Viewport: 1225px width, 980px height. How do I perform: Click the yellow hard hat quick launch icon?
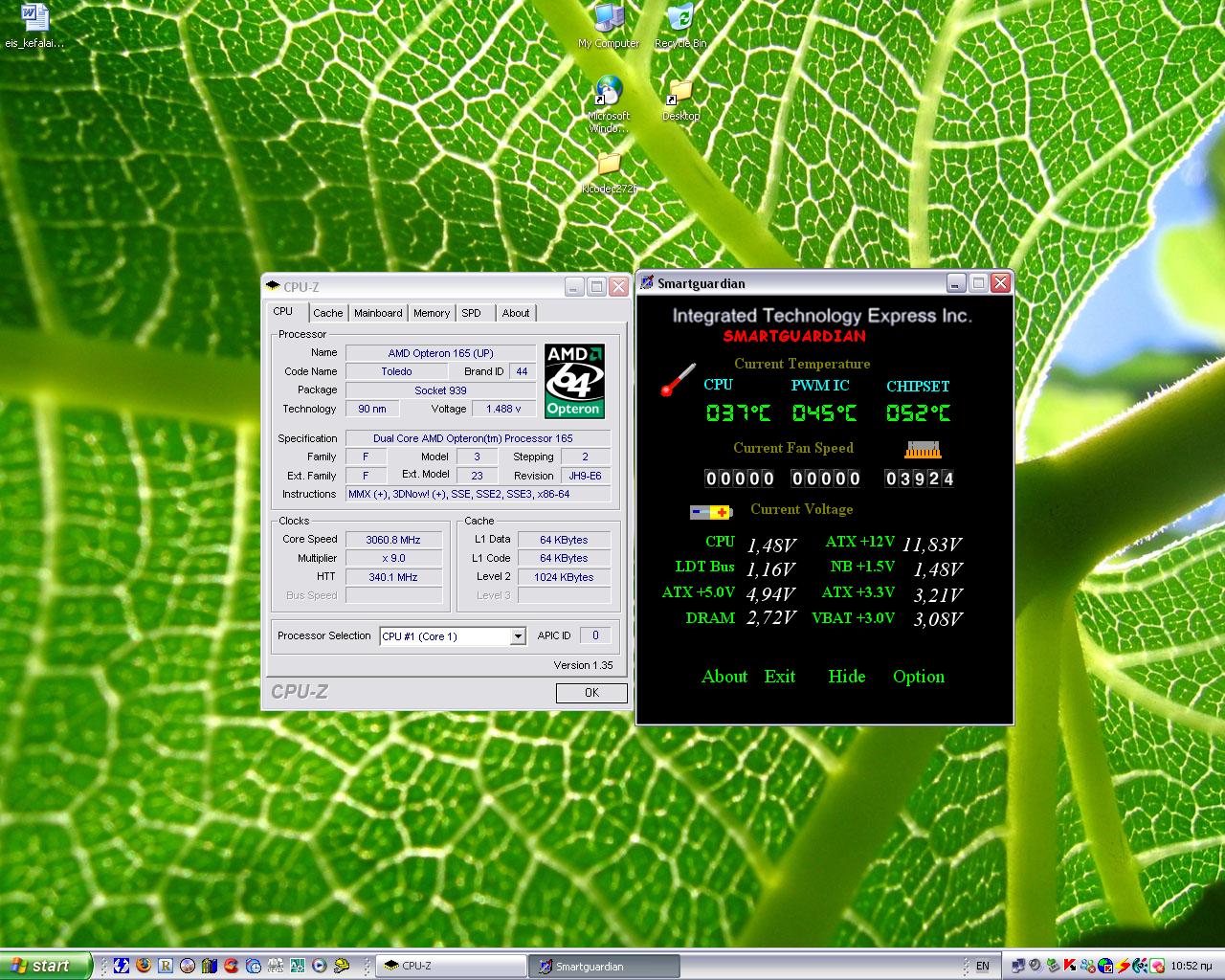click(x=342, y=966)
